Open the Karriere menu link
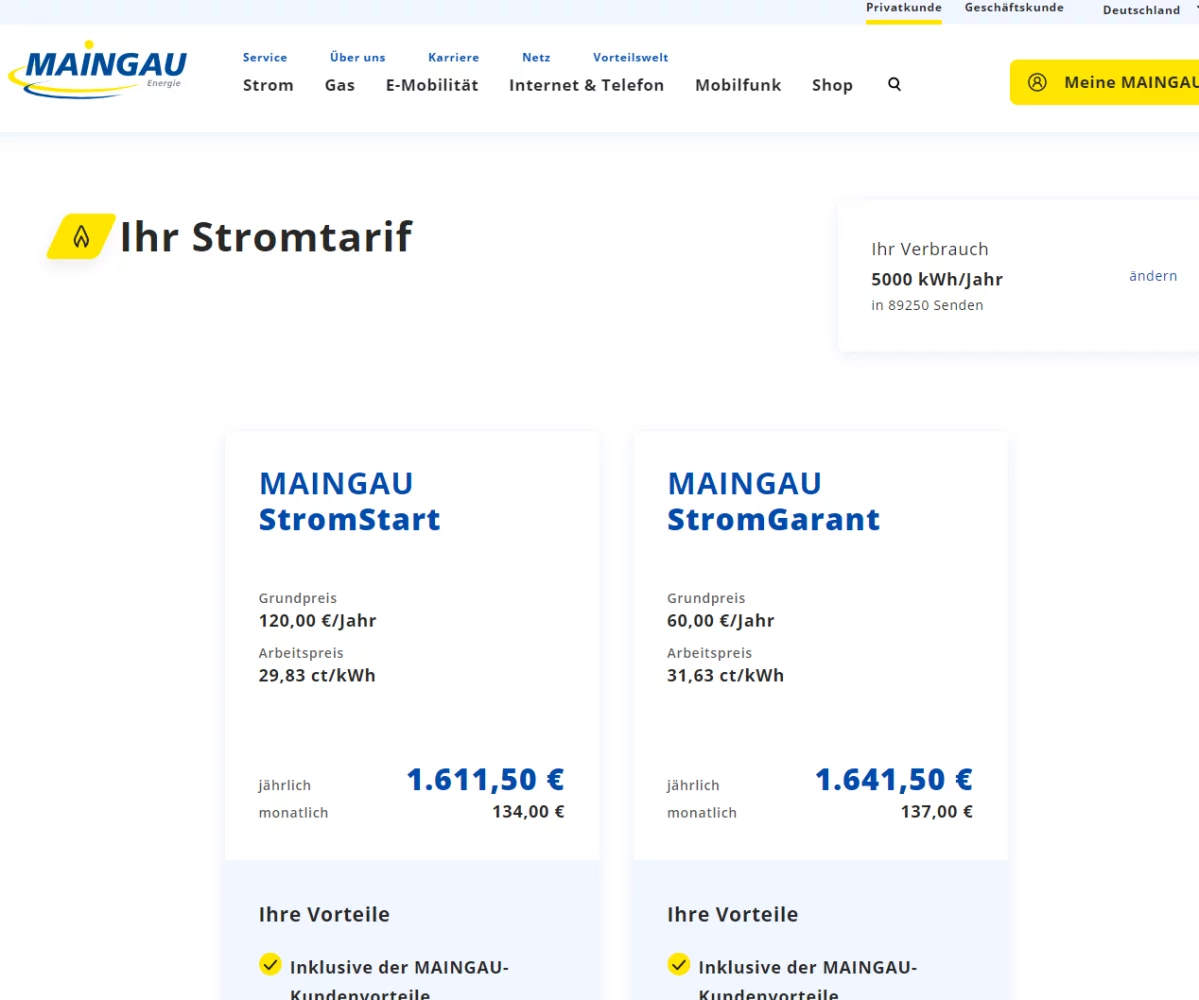Screen dimensions: 1199x1000 [x=453, y=57]
